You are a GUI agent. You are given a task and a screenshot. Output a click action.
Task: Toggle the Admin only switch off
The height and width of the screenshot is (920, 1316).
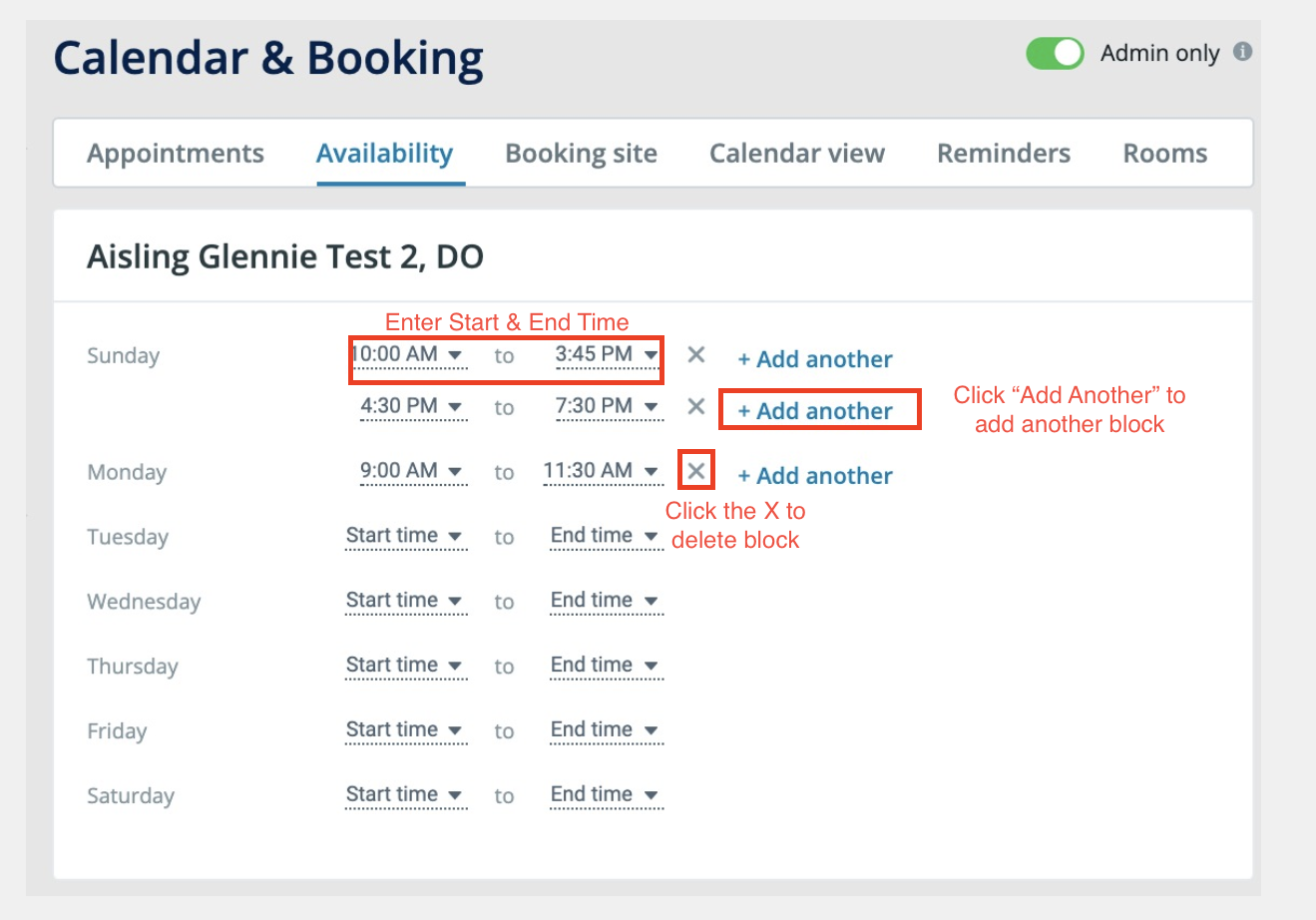click(x=1055, y=53)
